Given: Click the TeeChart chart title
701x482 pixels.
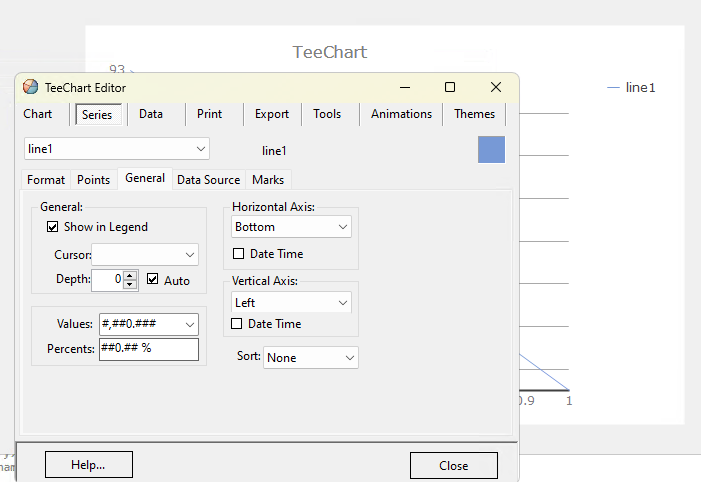Looking at the screenshot, I should pos(330,52).
